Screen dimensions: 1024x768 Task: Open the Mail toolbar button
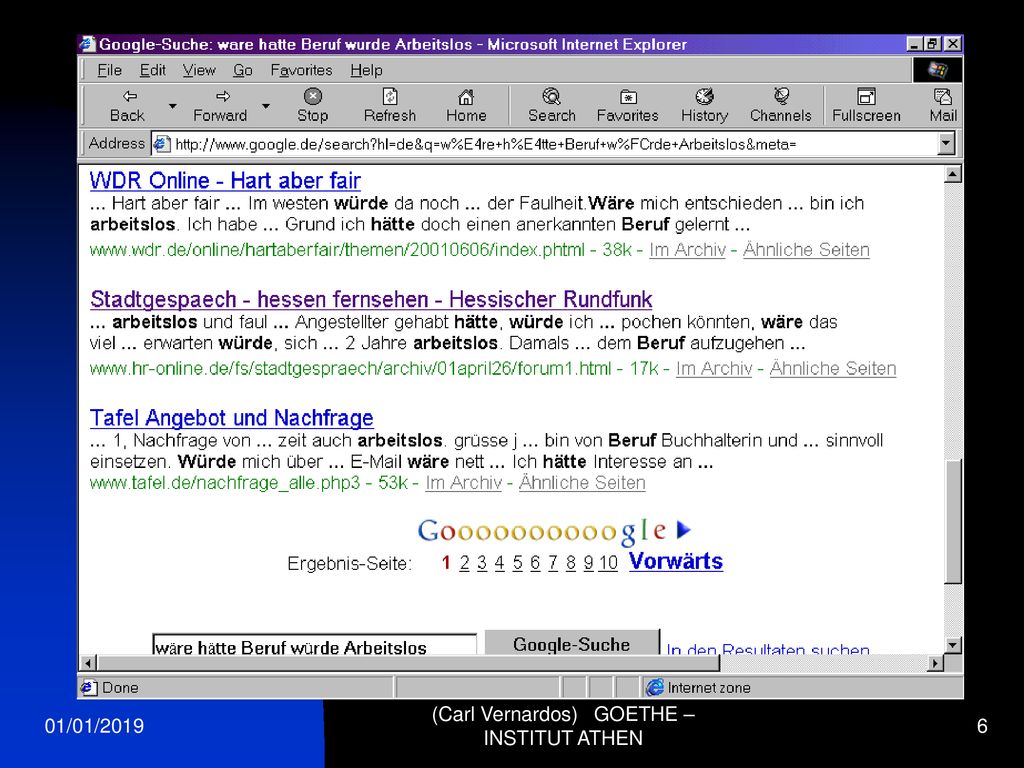coord(942,105)
